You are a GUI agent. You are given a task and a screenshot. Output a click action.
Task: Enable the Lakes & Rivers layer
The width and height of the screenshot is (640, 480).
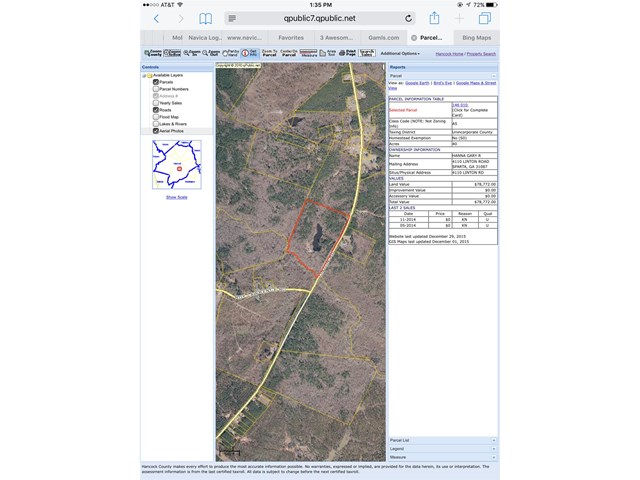click(156, 124)
